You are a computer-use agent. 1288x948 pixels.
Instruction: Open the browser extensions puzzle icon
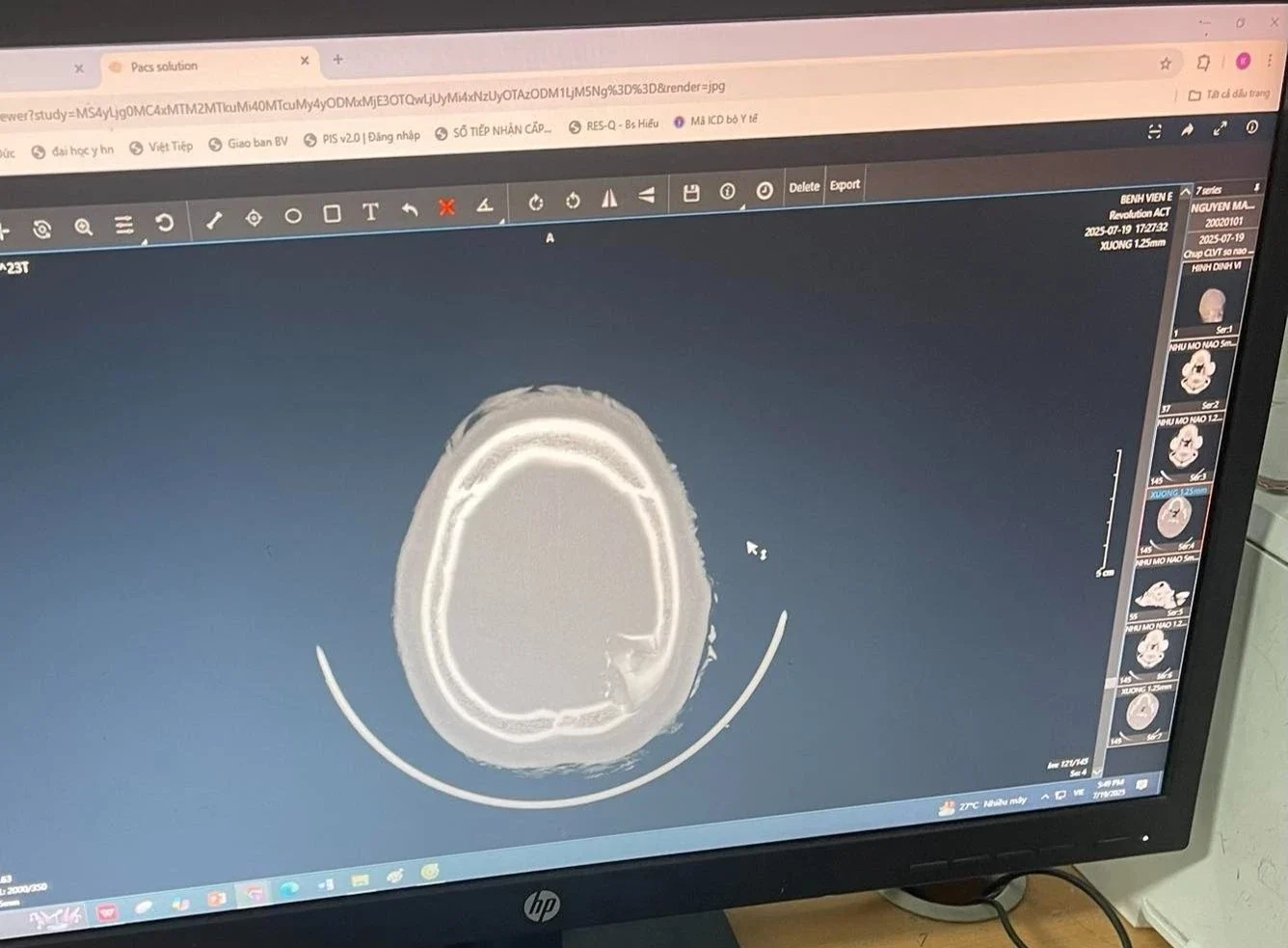[x=1203, y=63]
